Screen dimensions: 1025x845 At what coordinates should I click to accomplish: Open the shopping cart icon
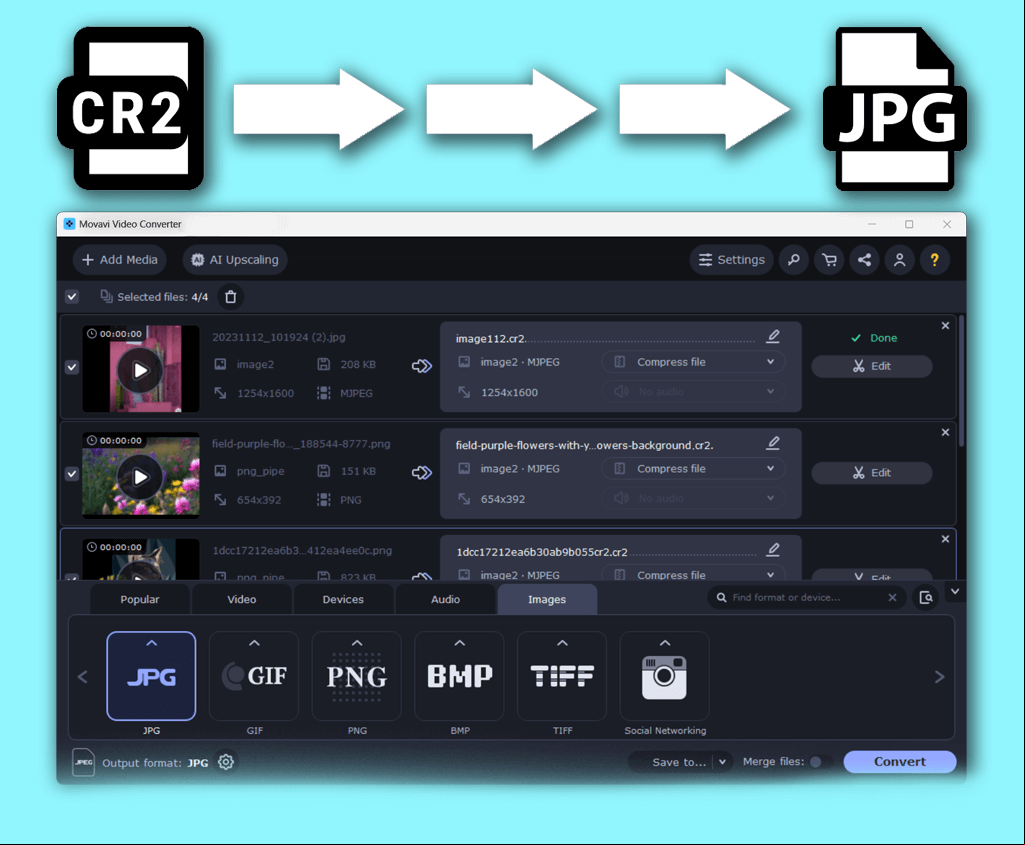point(830,260)
